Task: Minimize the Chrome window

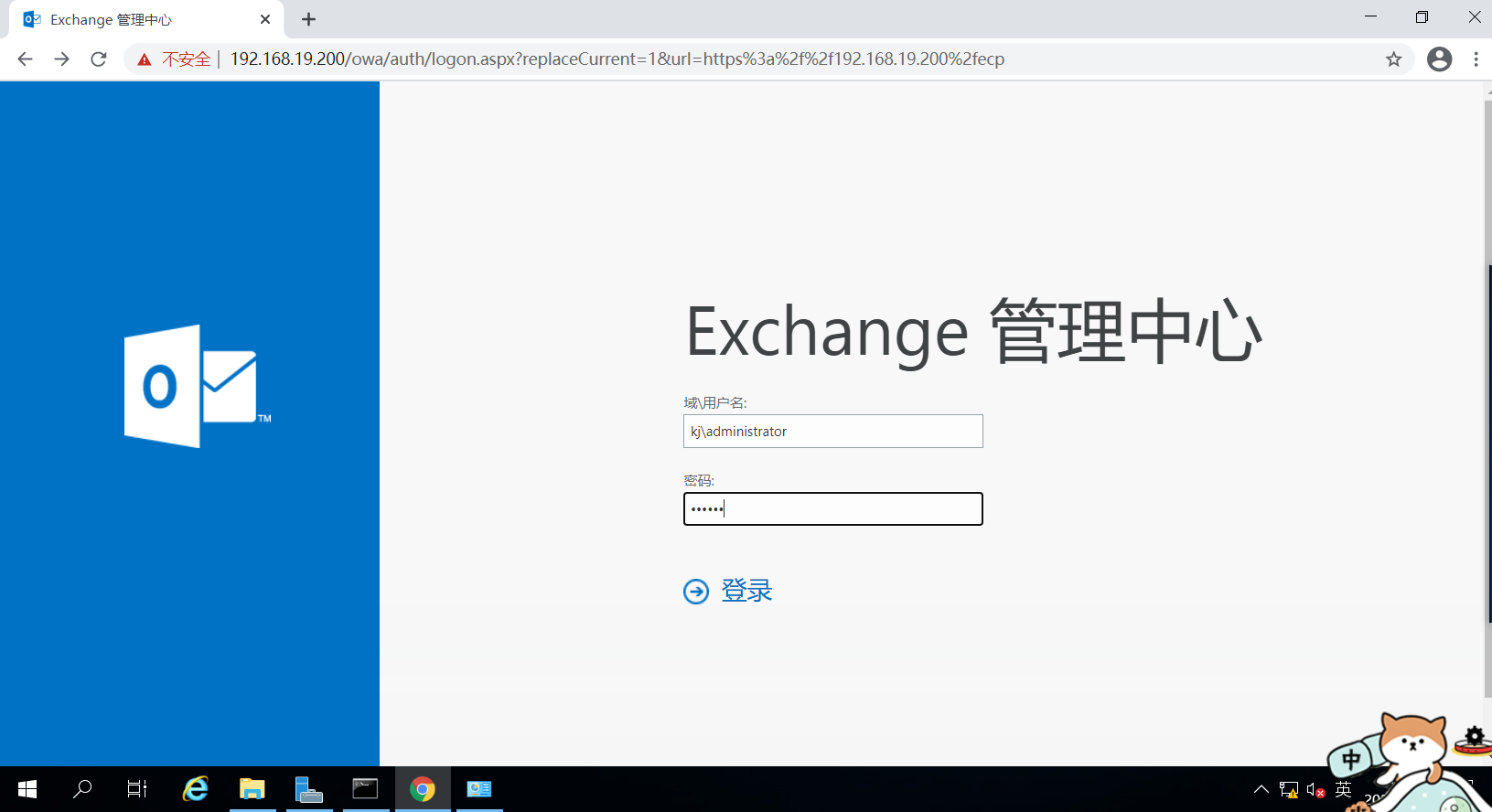Action: tap(1370, 17)
